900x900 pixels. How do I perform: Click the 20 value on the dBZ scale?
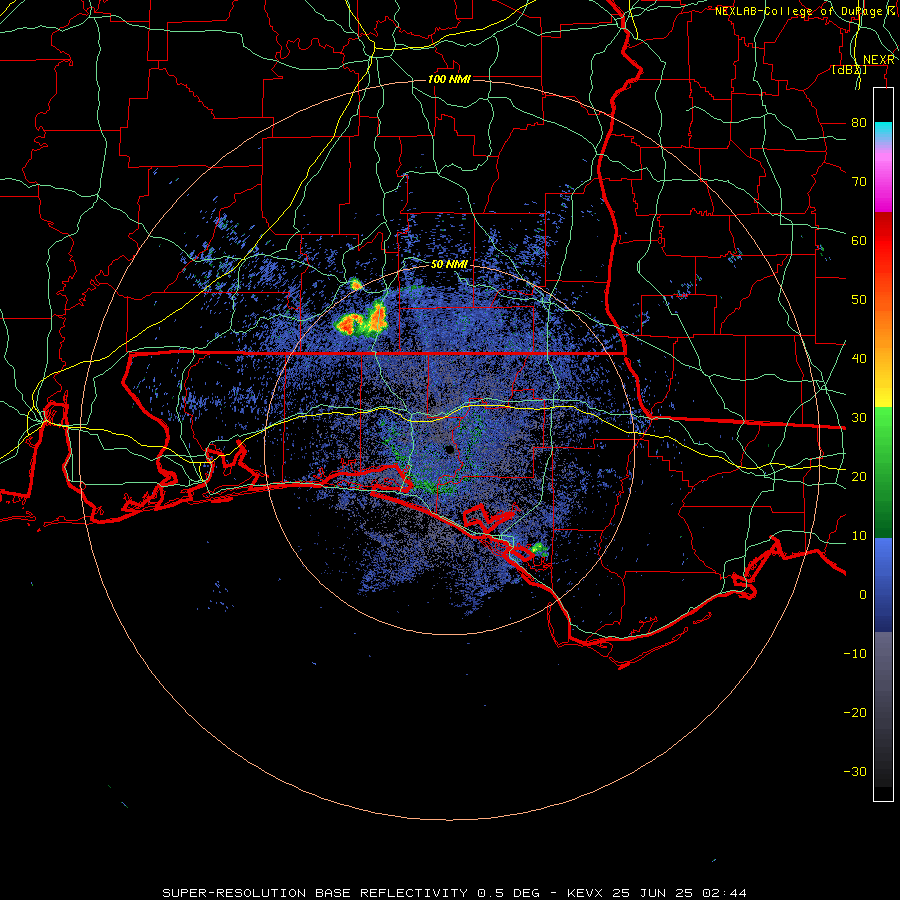(859, 476)
